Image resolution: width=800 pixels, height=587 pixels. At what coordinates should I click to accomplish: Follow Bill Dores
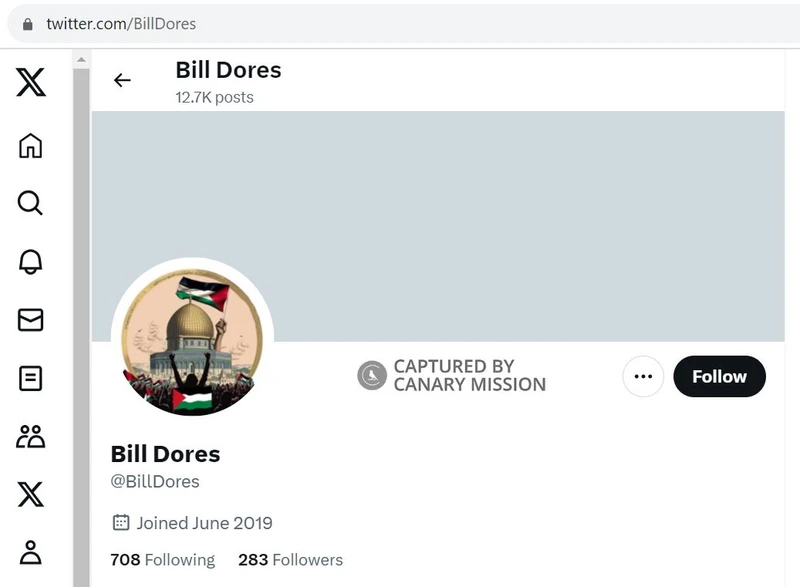click(719, 377)
